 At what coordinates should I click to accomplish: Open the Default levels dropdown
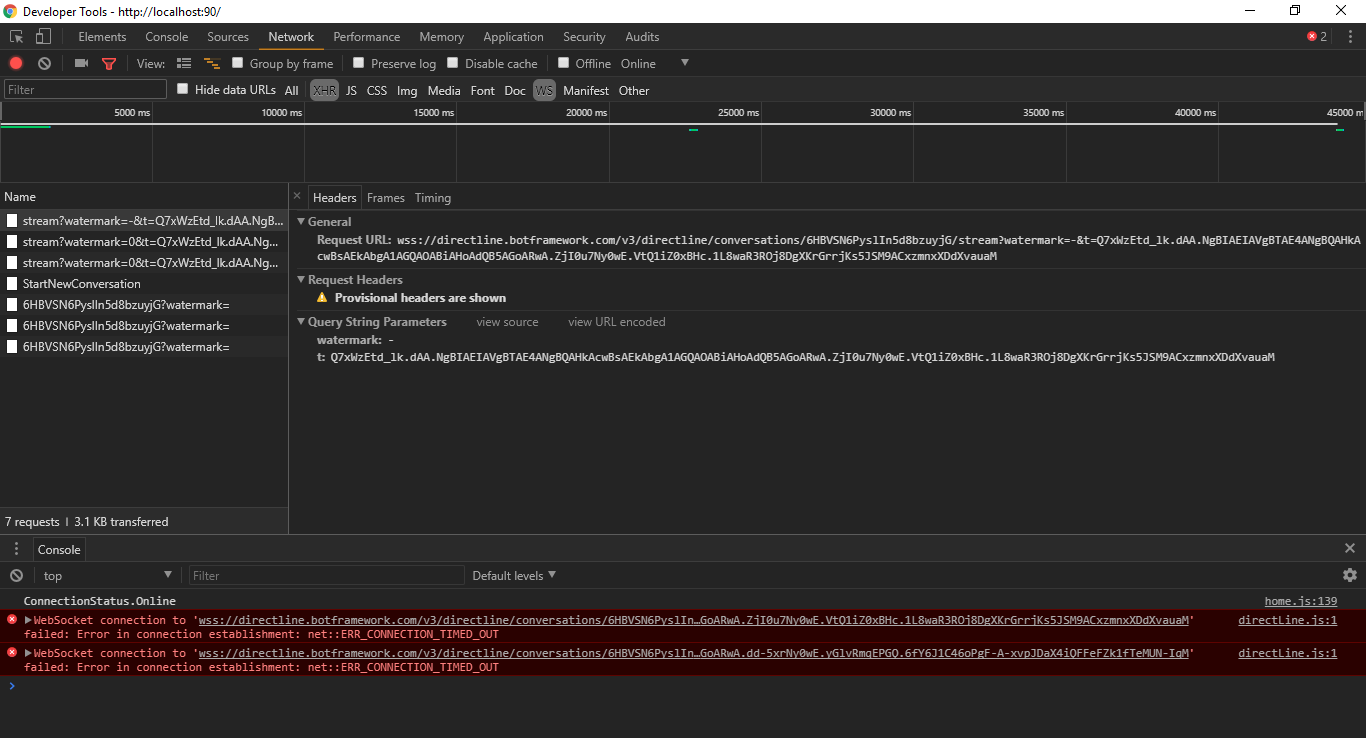point(512,575)
